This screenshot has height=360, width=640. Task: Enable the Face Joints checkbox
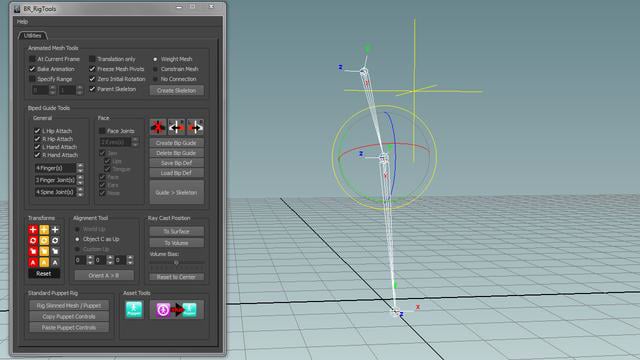(102, 131)
